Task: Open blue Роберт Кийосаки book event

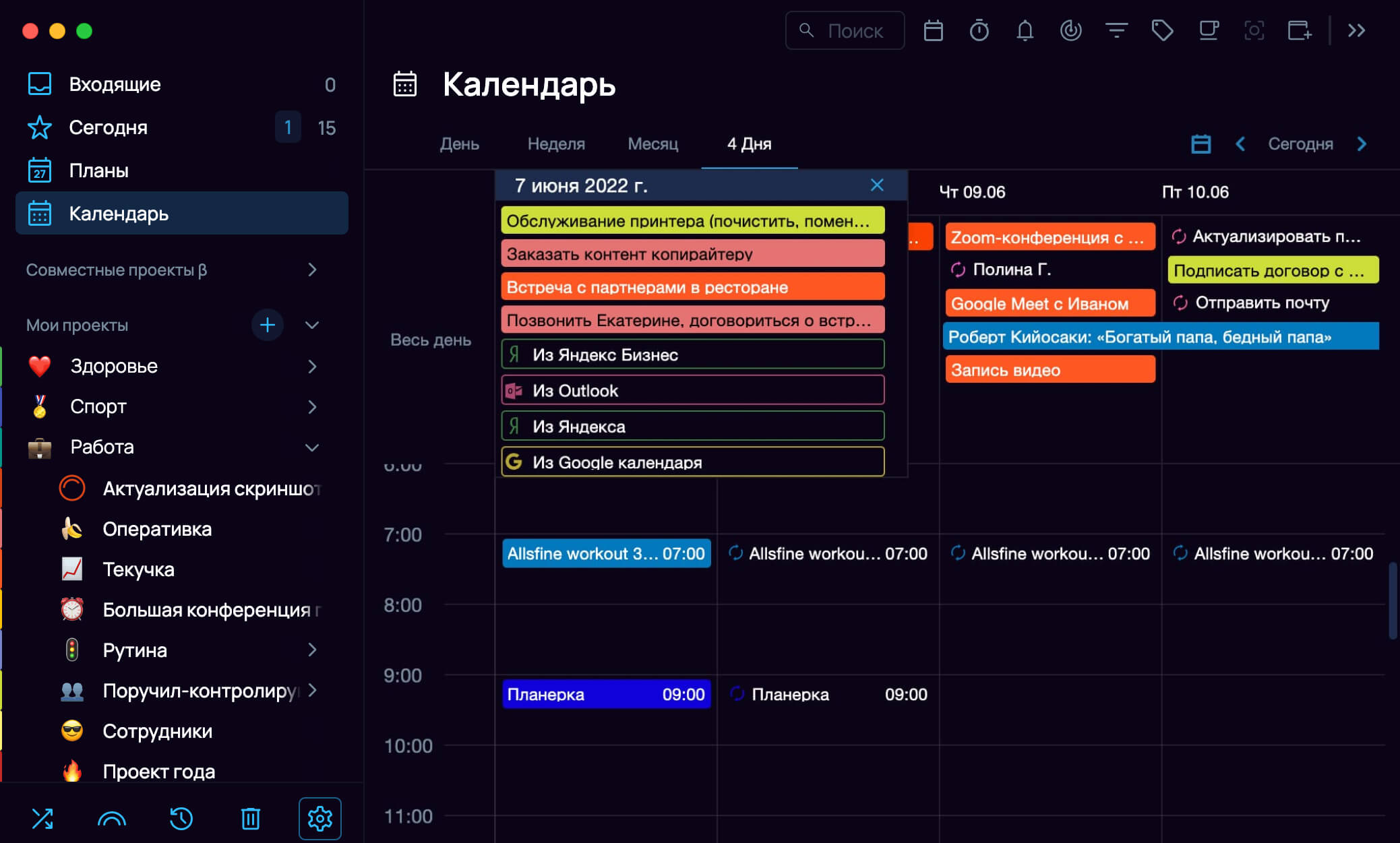Action: (x=1161, y=336)
